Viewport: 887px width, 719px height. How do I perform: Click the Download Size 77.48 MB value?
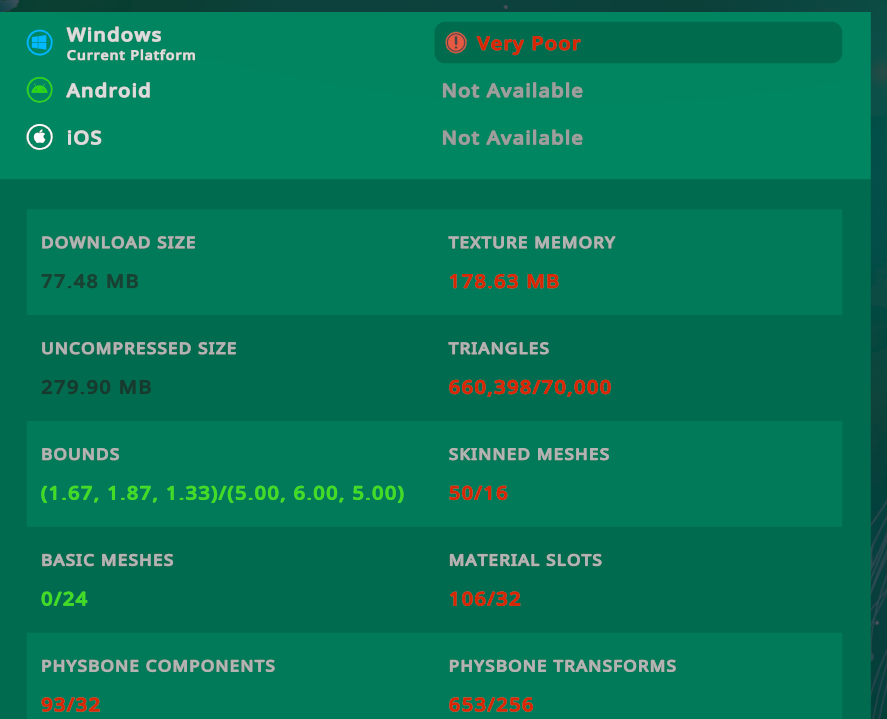pos(90,282)
